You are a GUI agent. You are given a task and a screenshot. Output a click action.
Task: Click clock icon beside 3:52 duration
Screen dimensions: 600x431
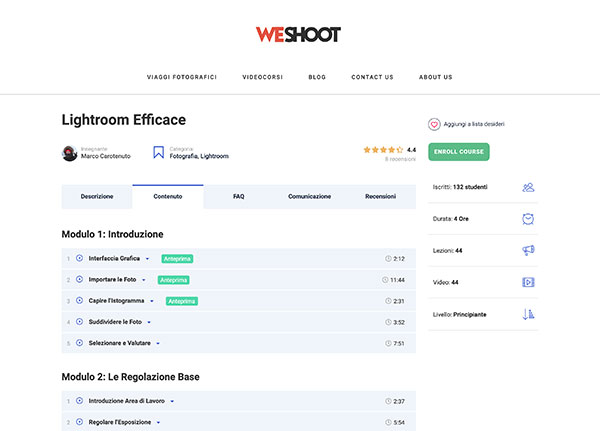tap(388, 322)
